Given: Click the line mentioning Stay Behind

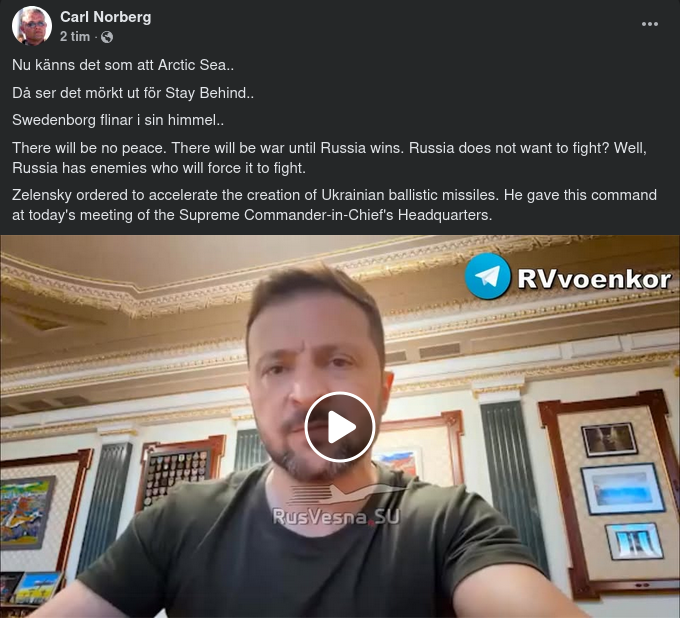Looking at the screenshot, I should click(133, 93).
